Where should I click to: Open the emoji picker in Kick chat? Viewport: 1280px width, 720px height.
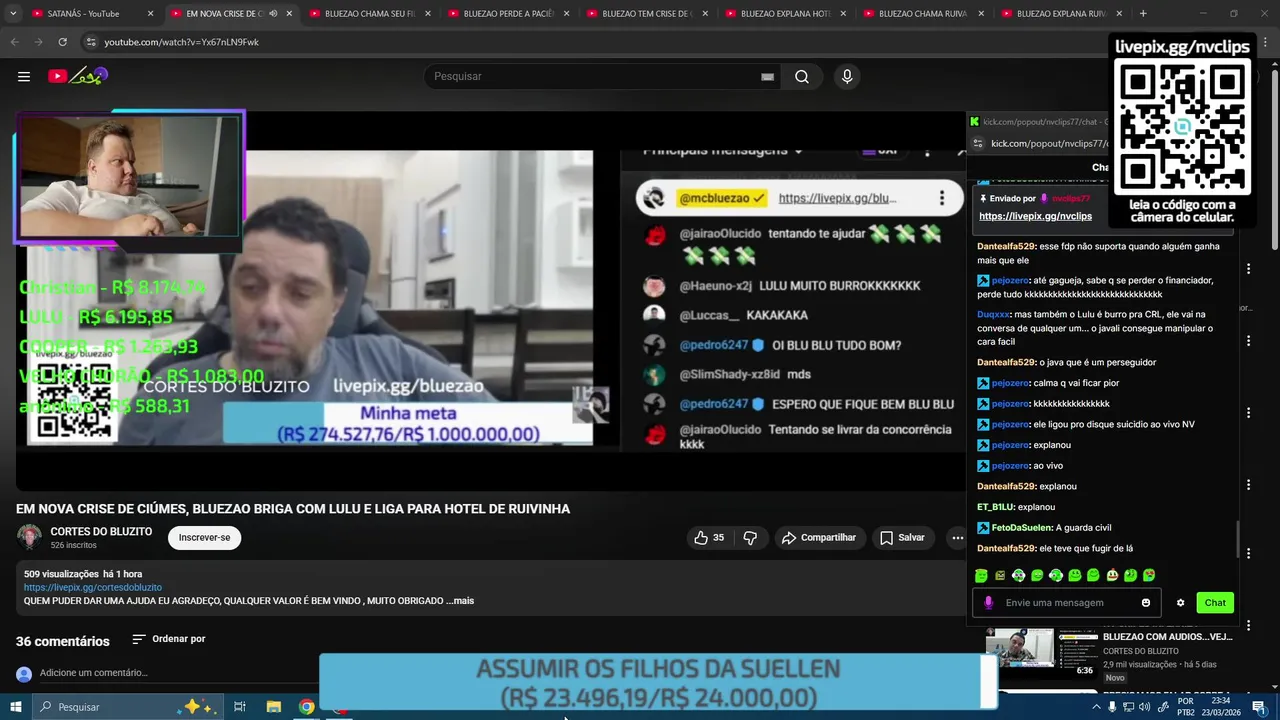tap(1146, 603)
